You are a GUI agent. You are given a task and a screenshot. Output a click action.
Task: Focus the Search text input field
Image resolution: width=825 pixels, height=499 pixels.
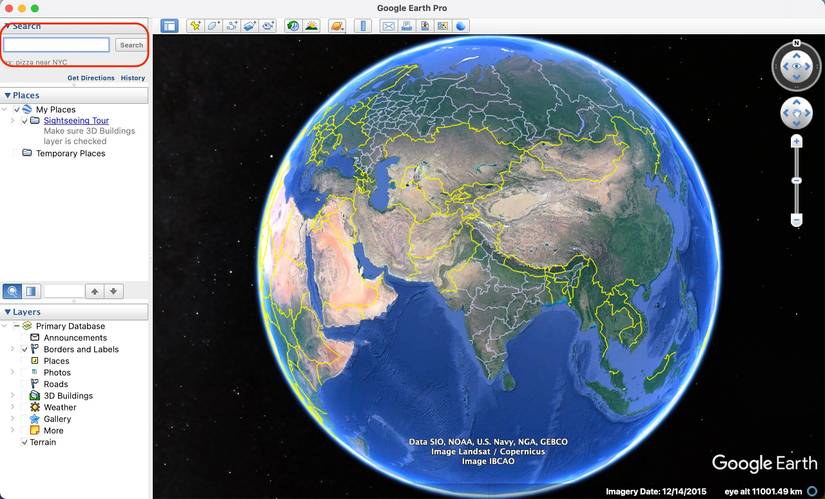(x=56, y=45)
